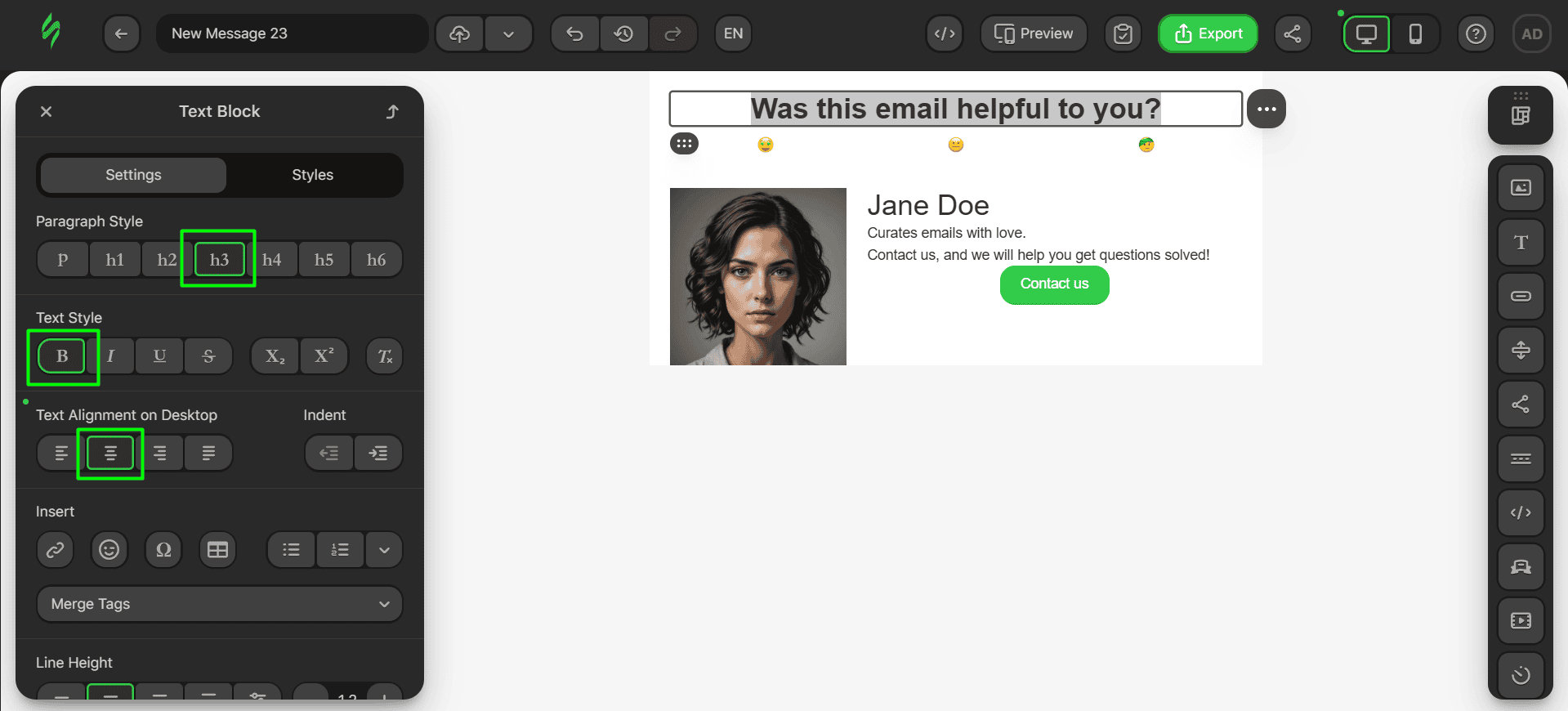Click the Export button
The height and width of the screenshot is (711, 1568).
[1208, 34]
